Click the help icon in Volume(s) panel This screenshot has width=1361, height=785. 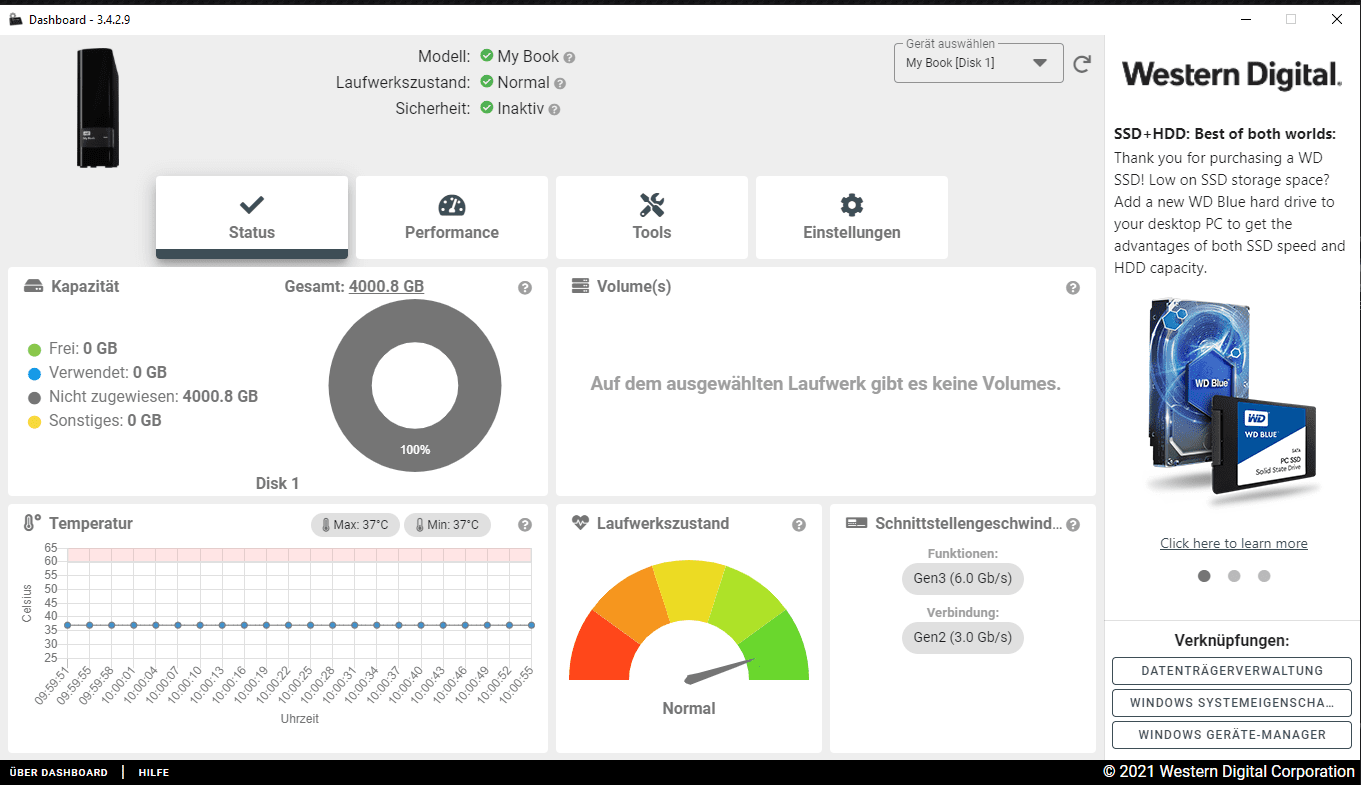click(1073, 288)
